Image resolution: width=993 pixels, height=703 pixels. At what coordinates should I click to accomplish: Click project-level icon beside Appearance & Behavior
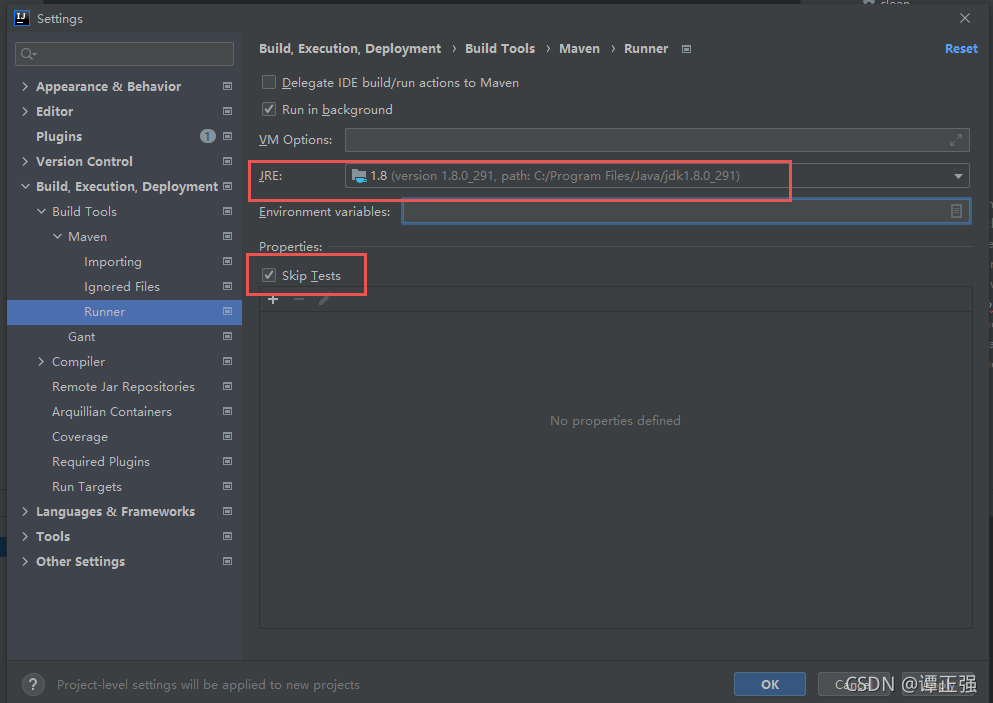(x=227, y=86)
